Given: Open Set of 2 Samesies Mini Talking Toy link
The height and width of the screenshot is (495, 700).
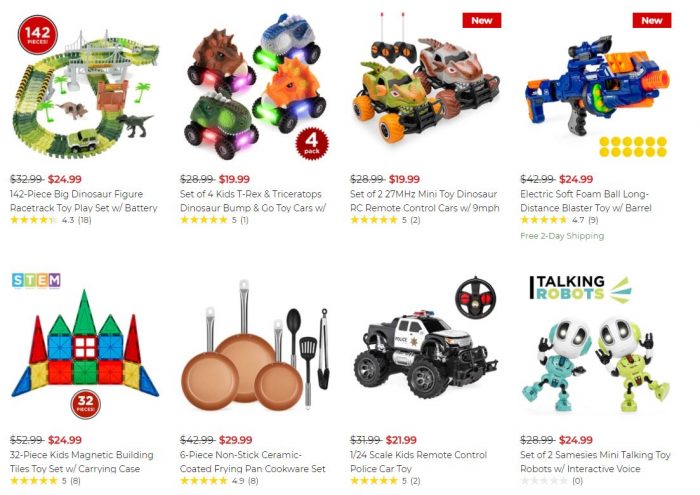Looking at the screenshot, I should click(x=595, y=462).
